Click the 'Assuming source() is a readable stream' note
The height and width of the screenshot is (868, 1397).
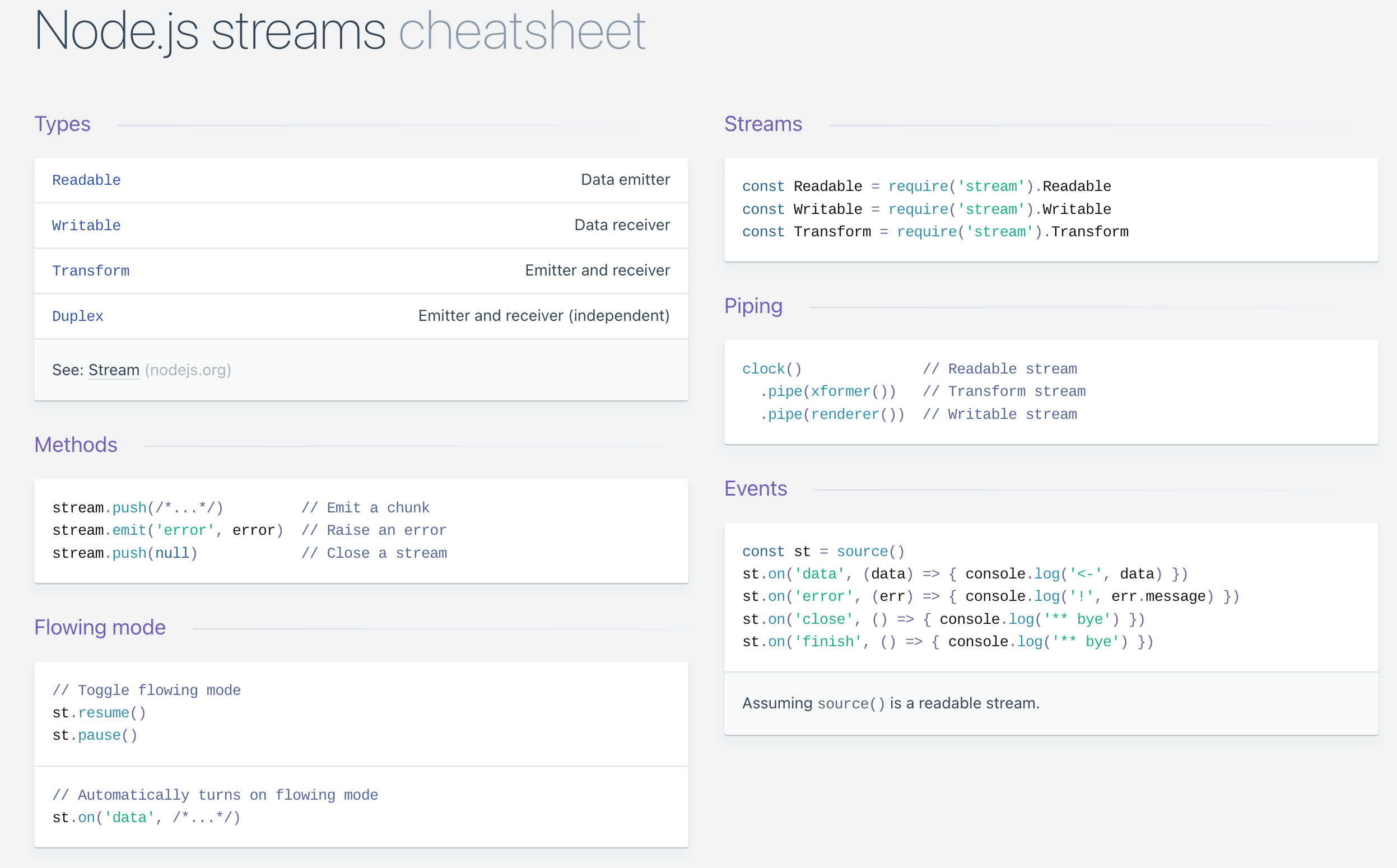click(x=891, y=703)
